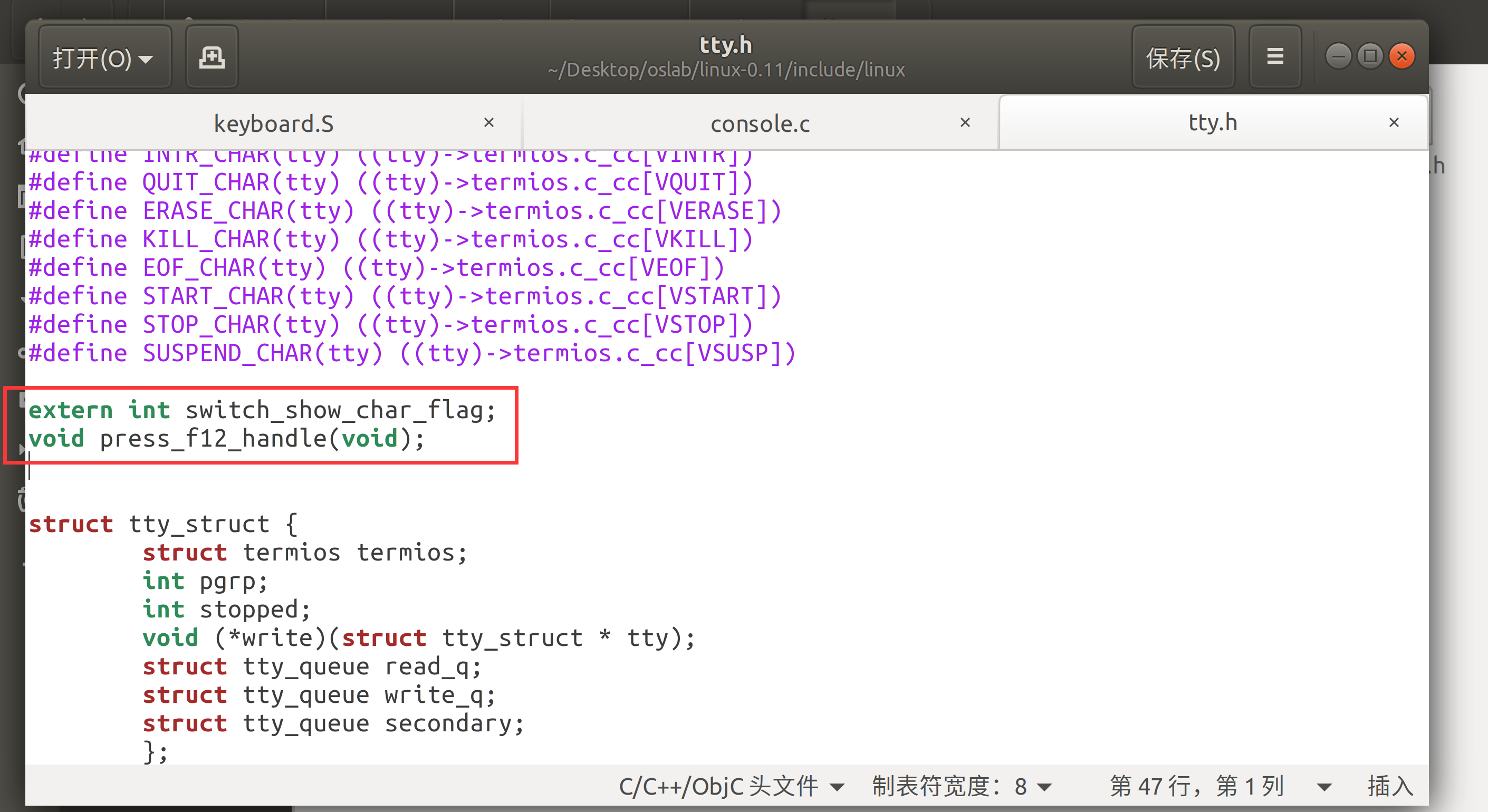
Task: Close the keyboard.S tab
Action: click(x=488, y=122)
